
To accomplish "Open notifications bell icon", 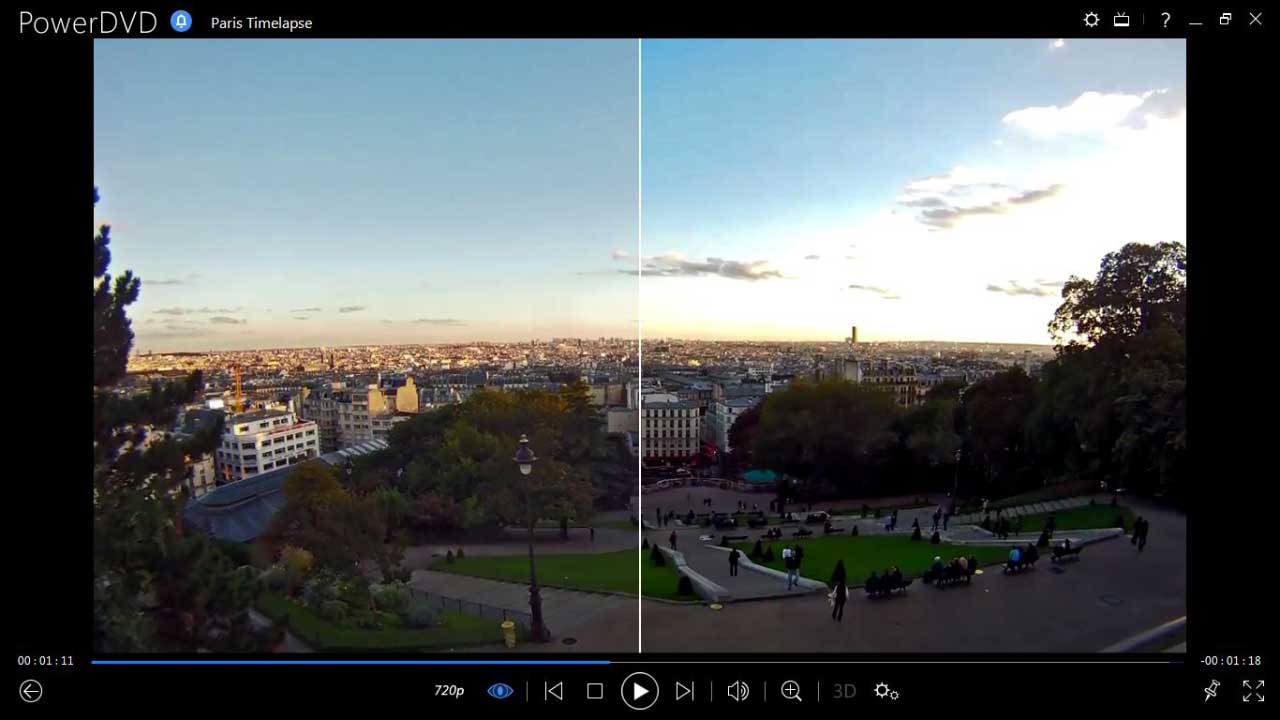I will [181, 21].
